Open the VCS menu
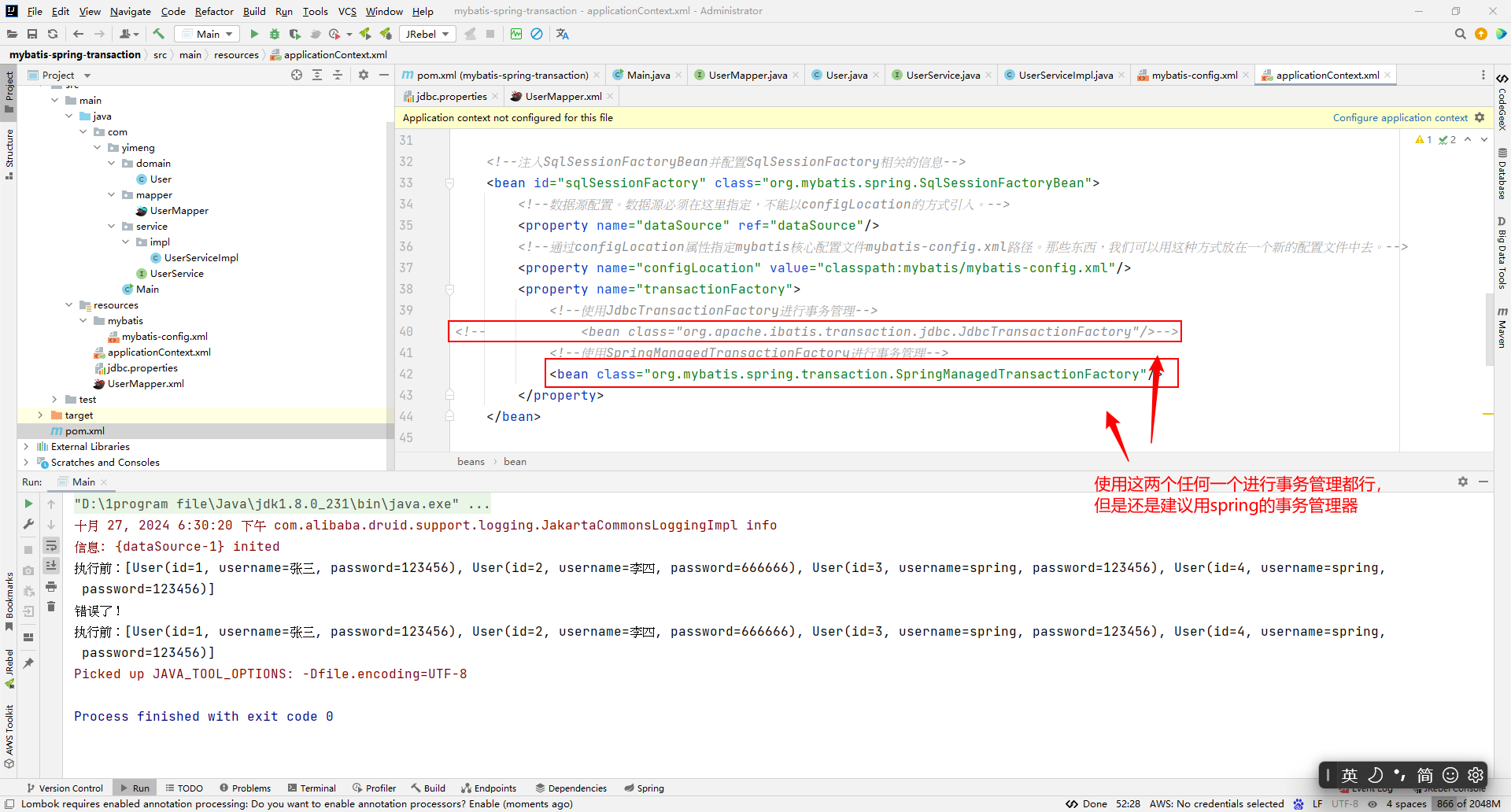1511x812 pixels. tap(347, 11)
